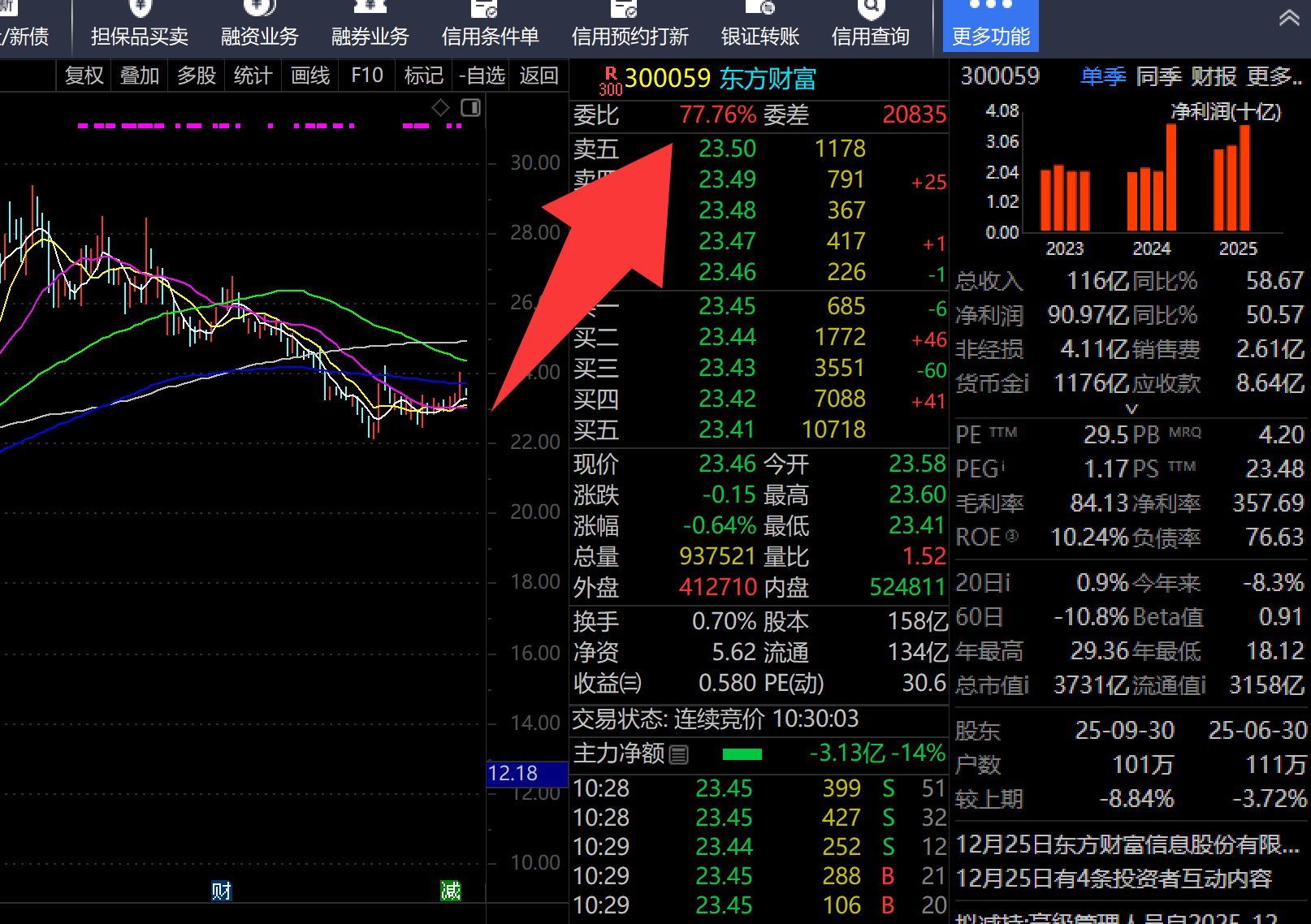Open the 更多.. more options tab
The height and width of the screenshot is (924, 1311).
(1274, 76)
